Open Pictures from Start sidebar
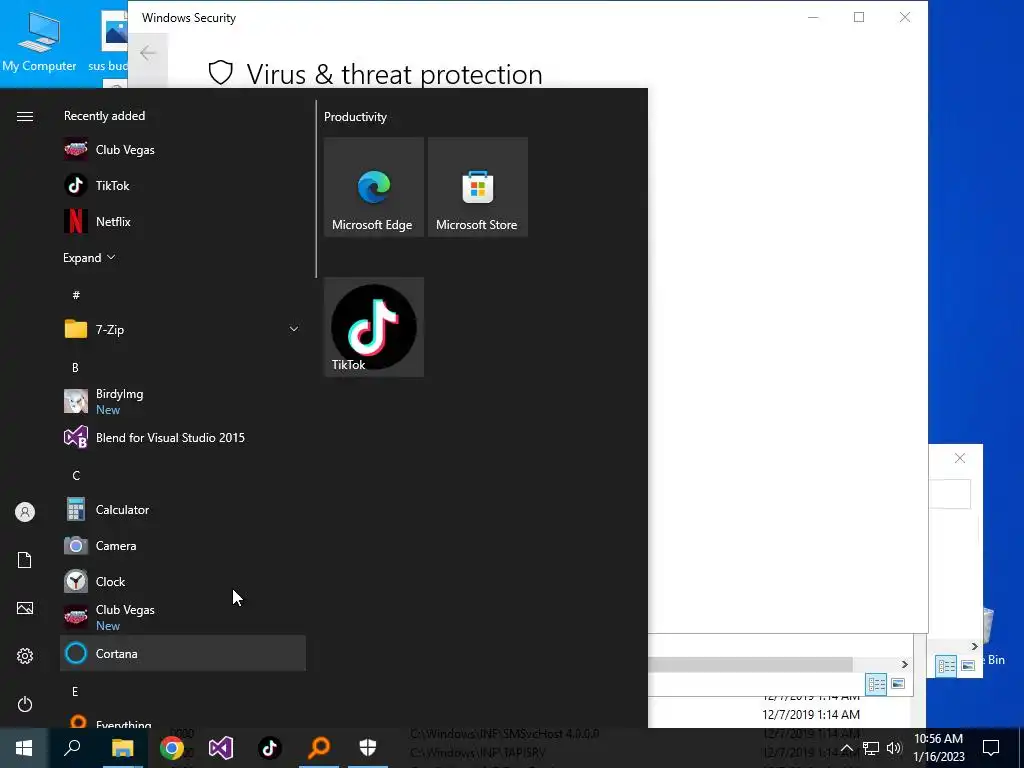Viewport: 1024px width, 768px height. [x=25, y=608]
